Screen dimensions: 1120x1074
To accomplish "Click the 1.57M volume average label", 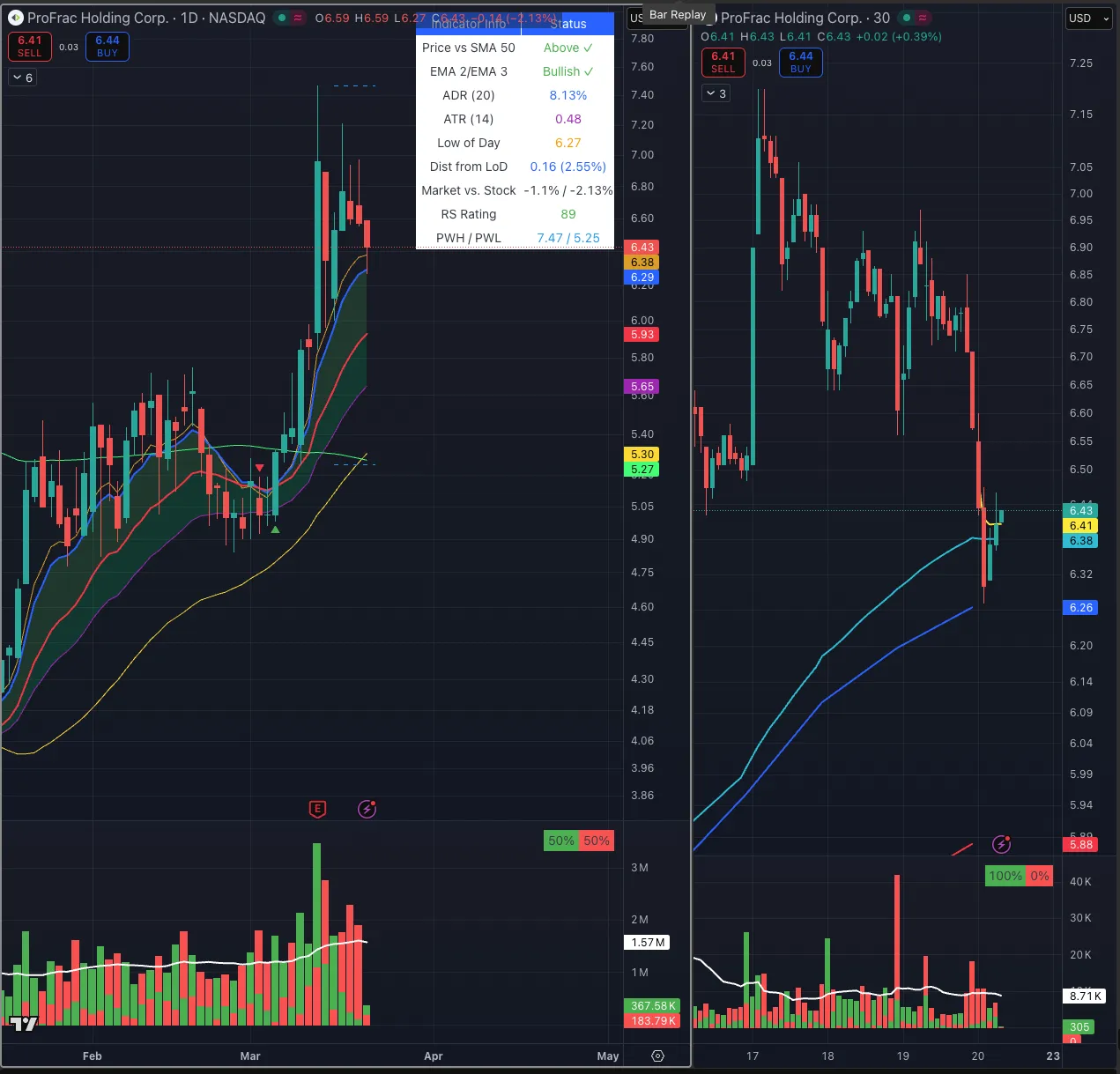I will tap(648, 943).
